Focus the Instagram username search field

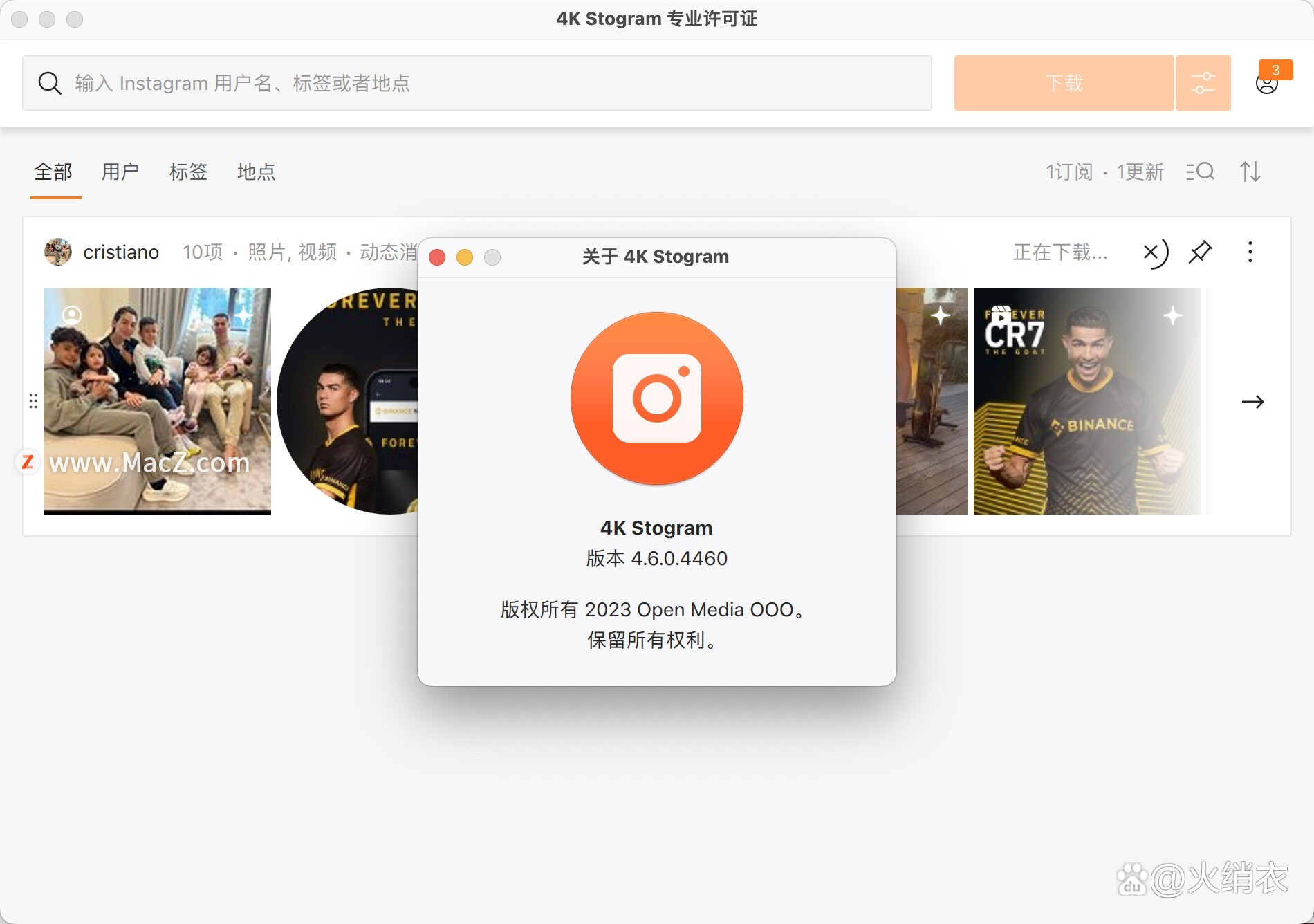pyautogui.click(x=477, y=83)
